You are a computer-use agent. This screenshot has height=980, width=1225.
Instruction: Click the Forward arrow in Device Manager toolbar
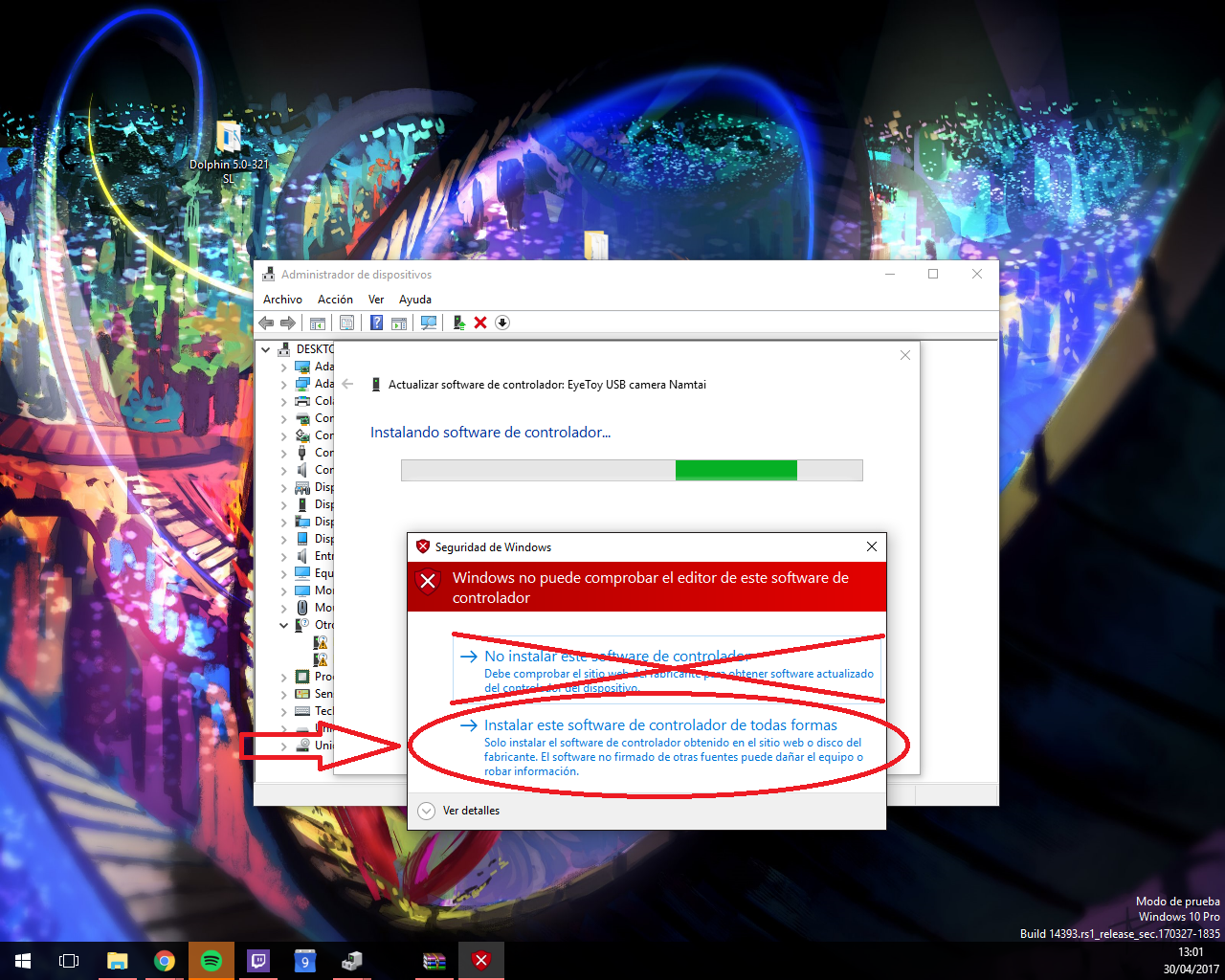(x=288, y=323)
